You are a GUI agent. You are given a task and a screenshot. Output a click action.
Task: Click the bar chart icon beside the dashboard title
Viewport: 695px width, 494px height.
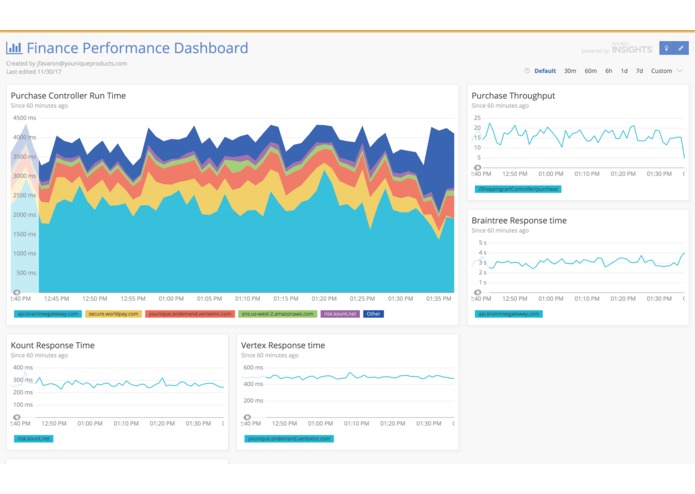[14, 48]
